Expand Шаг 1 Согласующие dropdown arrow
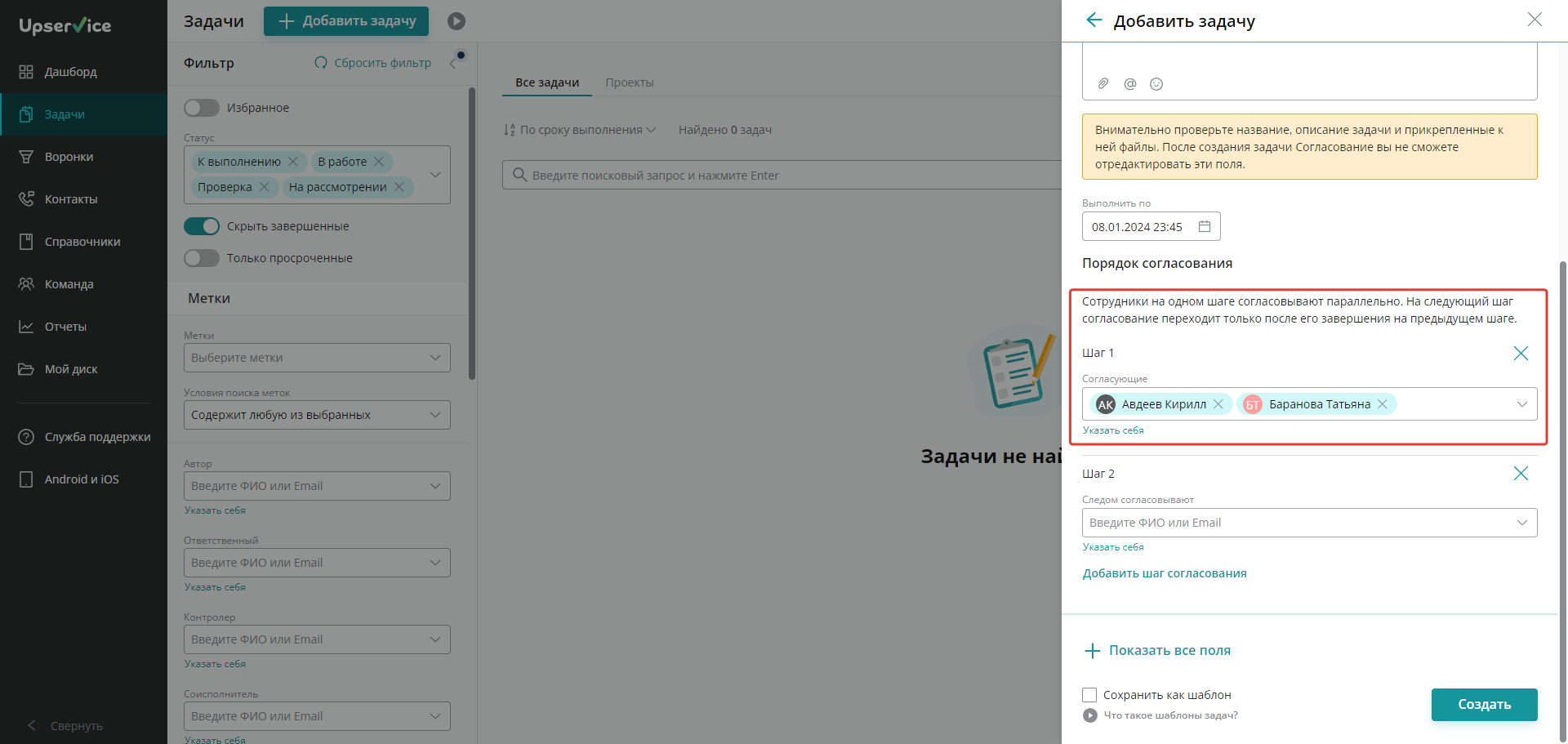The height and width of the screenshot is (744, 1568). point(1522,404)
